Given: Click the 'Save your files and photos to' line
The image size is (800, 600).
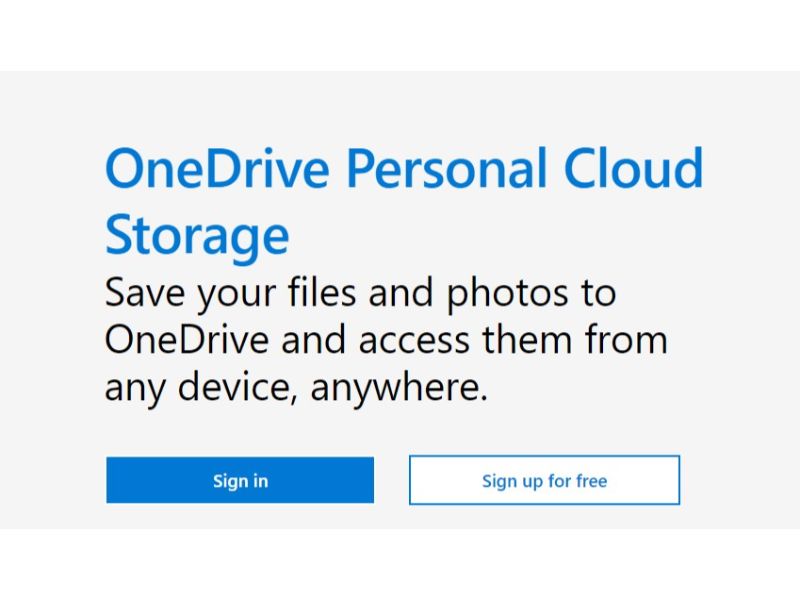Looking at the screenshot, I should 360,294.
